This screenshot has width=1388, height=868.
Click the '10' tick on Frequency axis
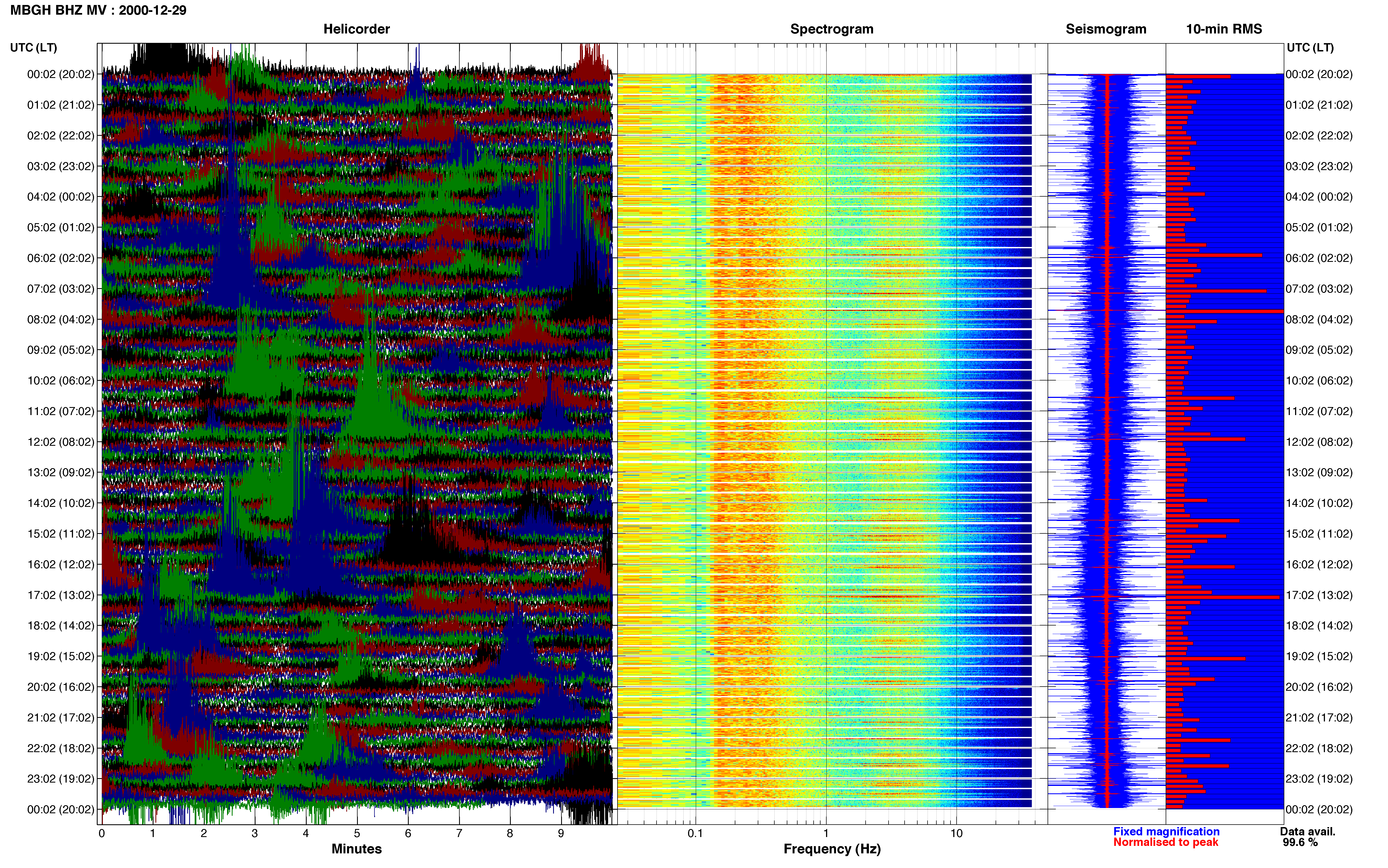(956, 833)
